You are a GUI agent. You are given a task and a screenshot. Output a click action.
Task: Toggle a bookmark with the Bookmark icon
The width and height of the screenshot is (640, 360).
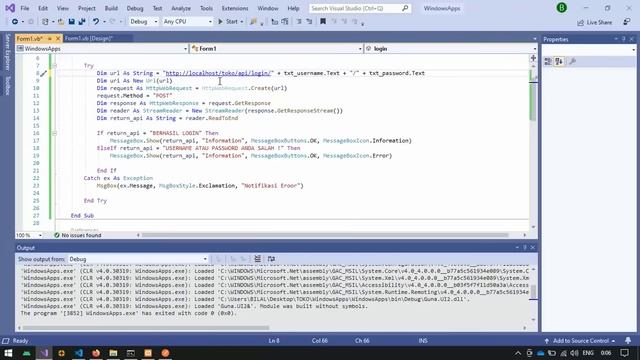323,22
